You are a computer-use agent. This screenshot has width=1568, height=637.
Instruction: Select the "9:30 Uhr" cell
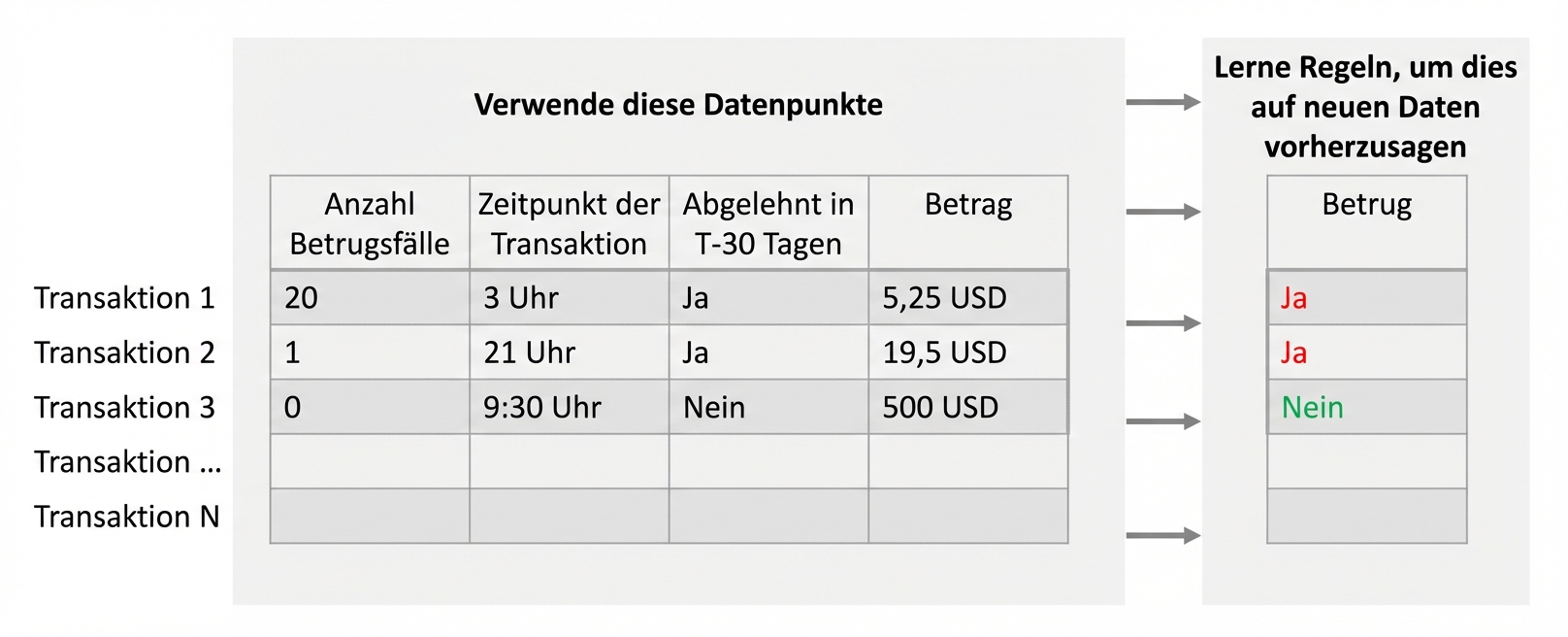pos(542,408)
